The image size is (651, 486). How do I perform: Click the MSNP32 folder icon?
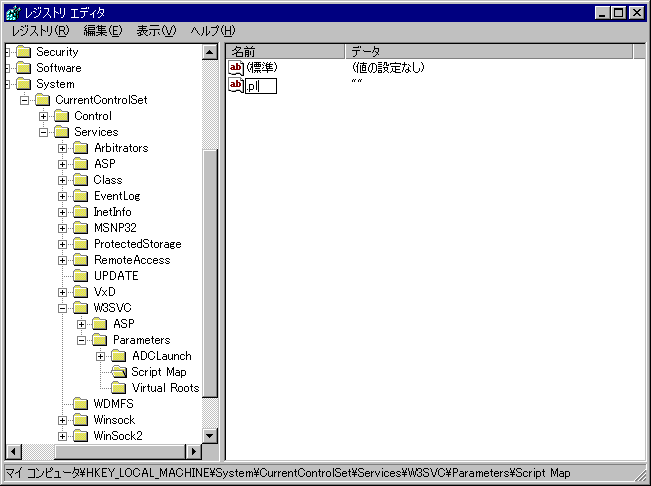(81, 228)
